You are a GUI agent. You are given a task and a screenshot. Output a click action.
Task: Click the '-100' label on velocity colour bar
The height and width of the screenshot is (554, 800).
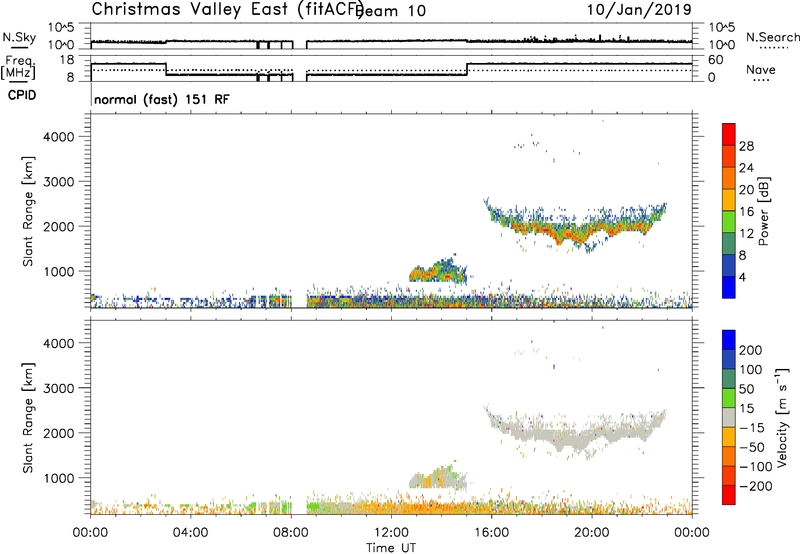(756, 467)
